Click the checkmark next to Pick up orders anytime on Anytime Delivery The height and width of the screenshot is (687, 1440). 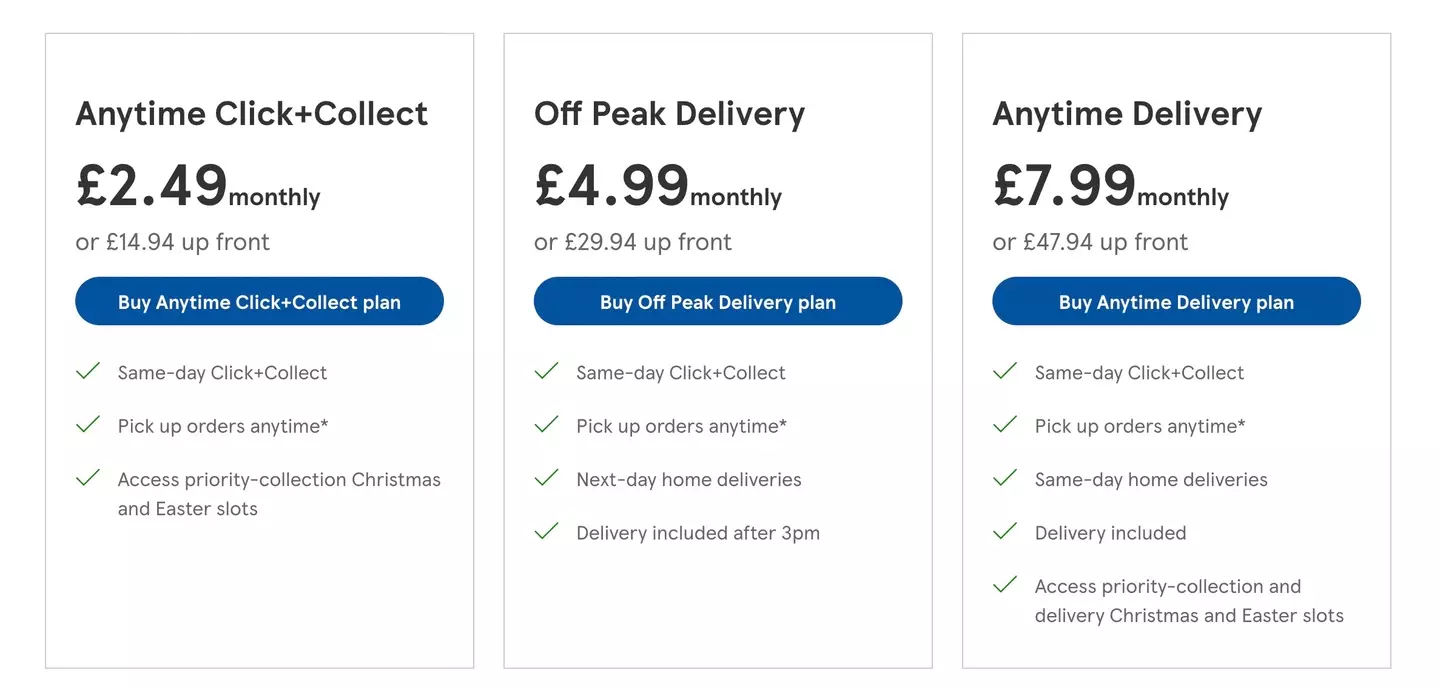1004,424
